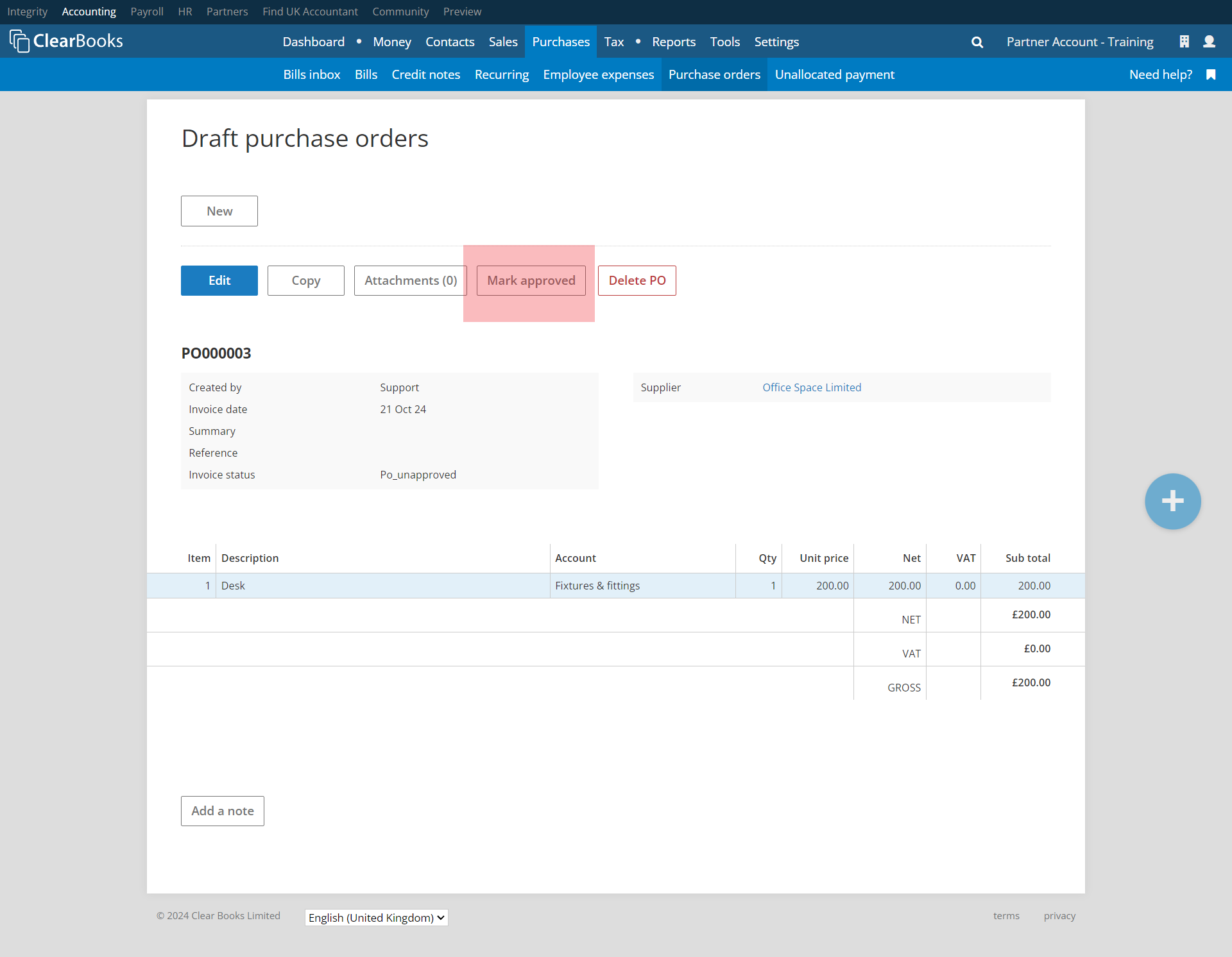This screenshot has width=1232, height=957.
Task: Open the language selector dropdown
Action: click(x=376, y=917)
